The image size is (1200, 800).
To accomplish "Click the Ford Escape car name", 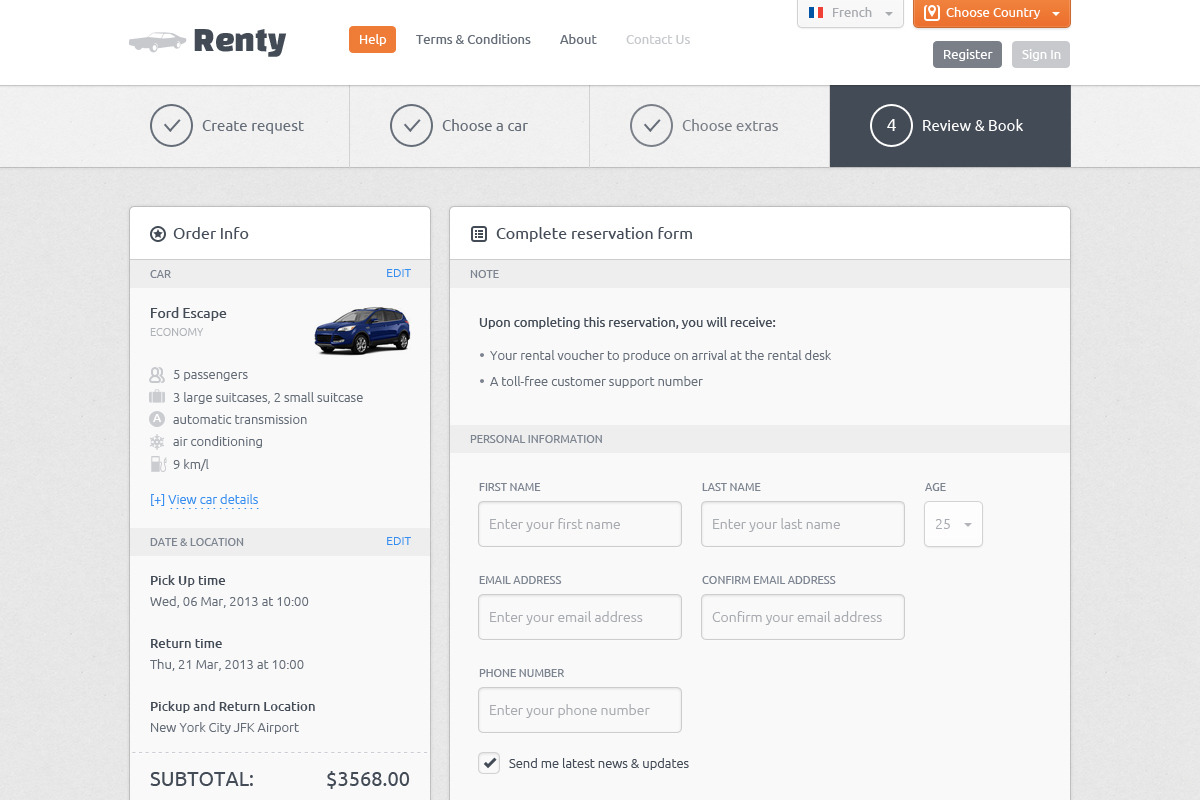I will [x=188, y=313].
